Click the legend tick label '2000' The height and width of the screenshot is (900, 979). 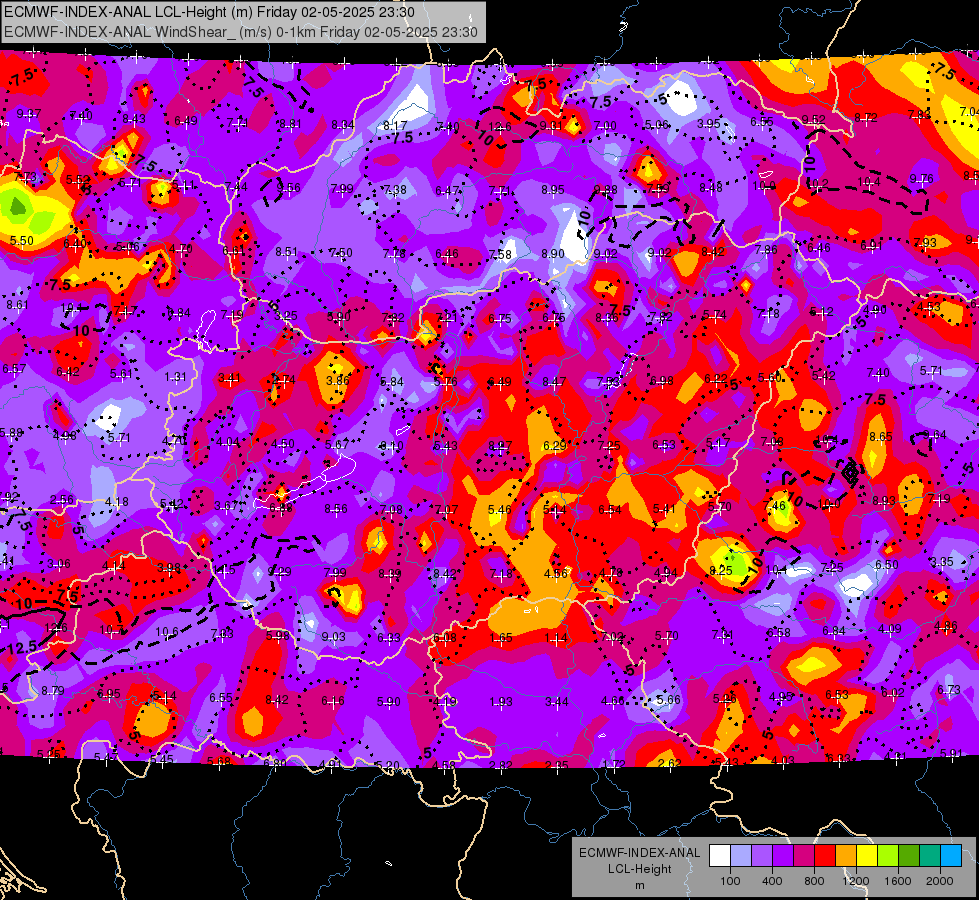[x=940, y=881]
